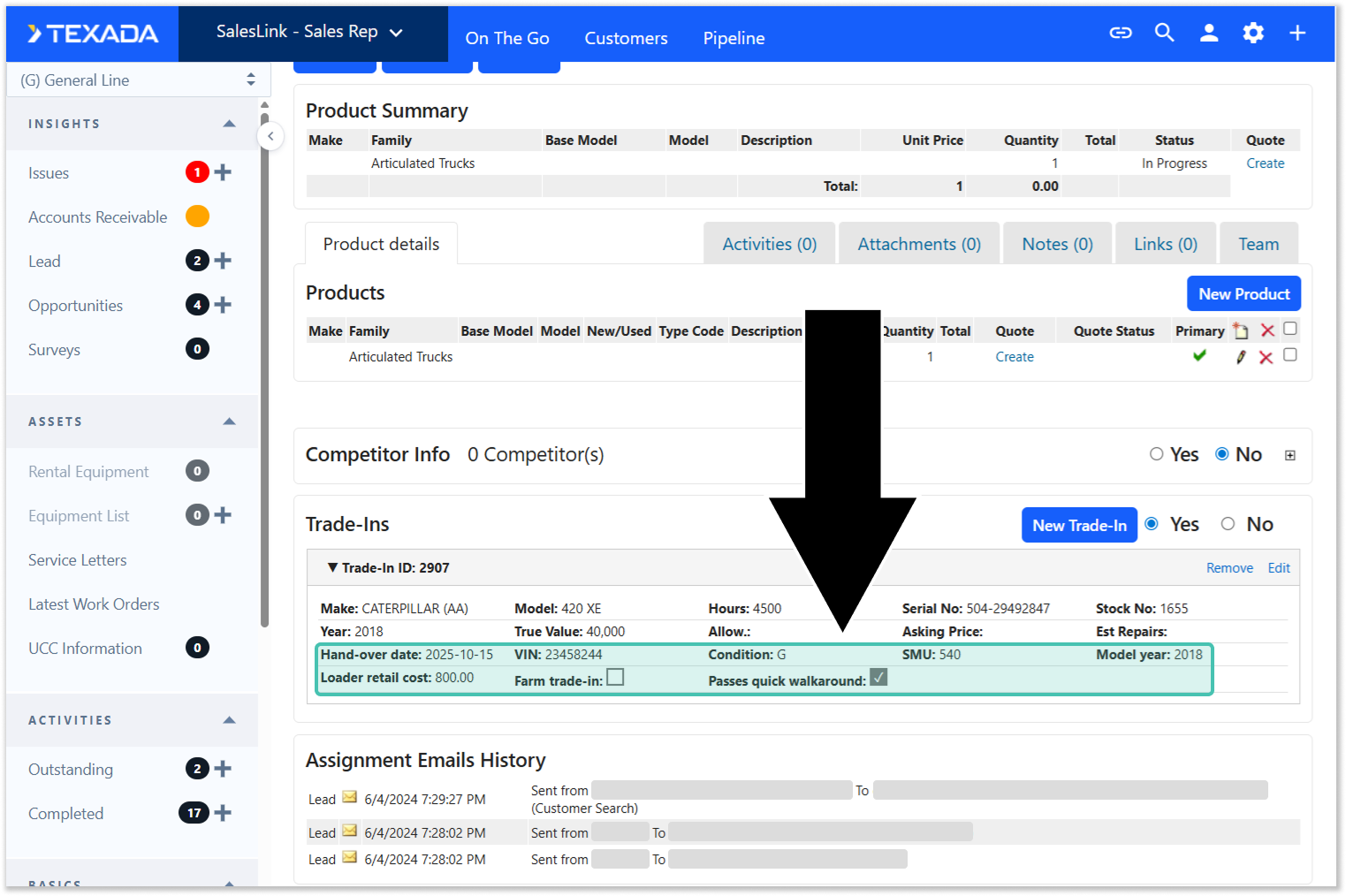Viewport: 1346px width, 896px height.
Task: Open the SalesLink - Sales Rep dropdown
Action: pyautogui.click(x=310, y=32)
